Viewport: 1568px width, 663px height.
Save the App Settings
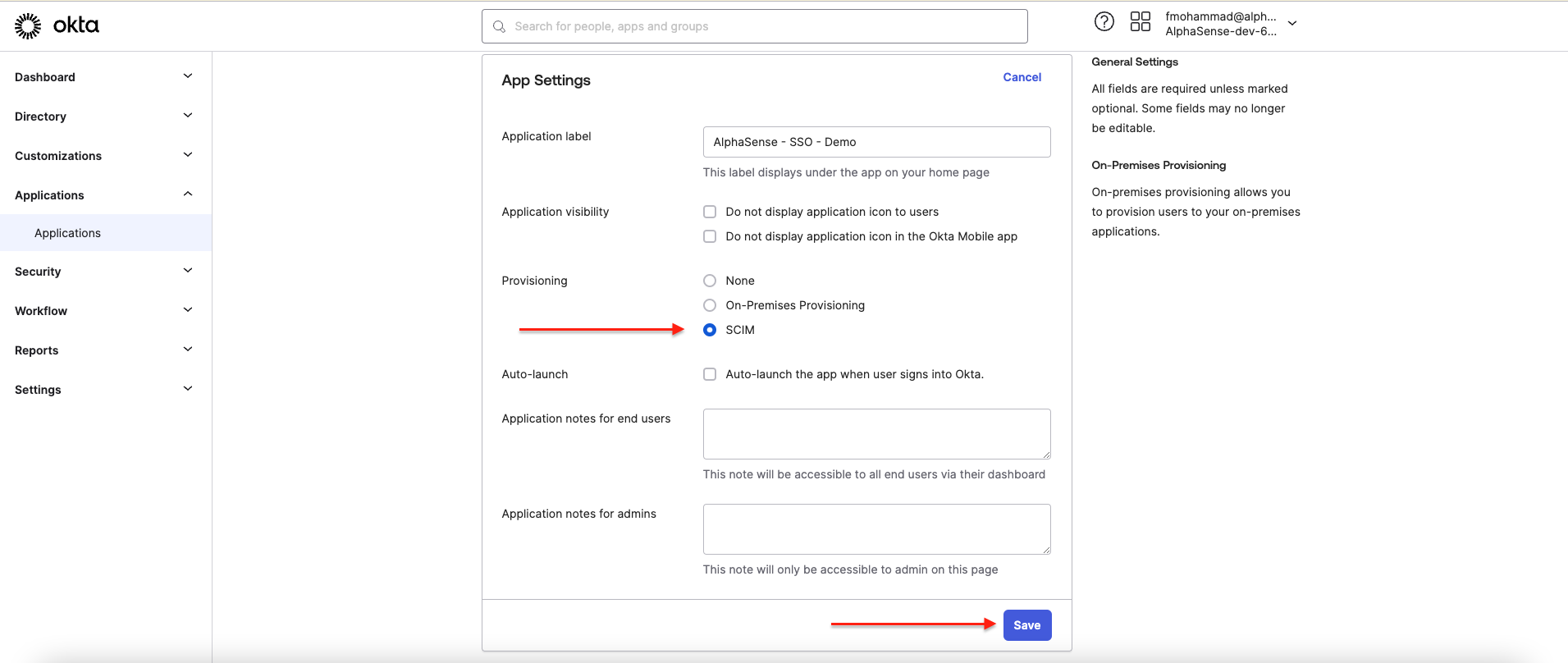click(x=1027, y=625)
